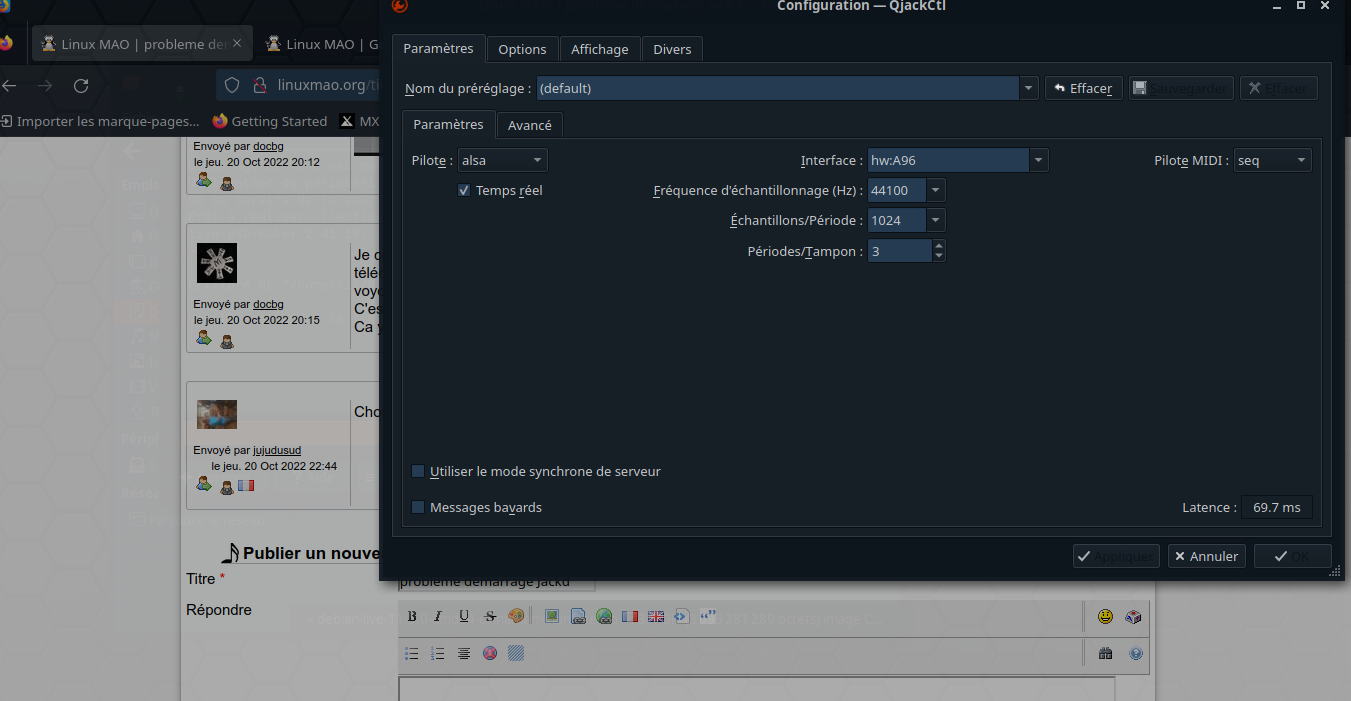Open the Échantillons/Période 1024 dropdown

tap(936, 220)
